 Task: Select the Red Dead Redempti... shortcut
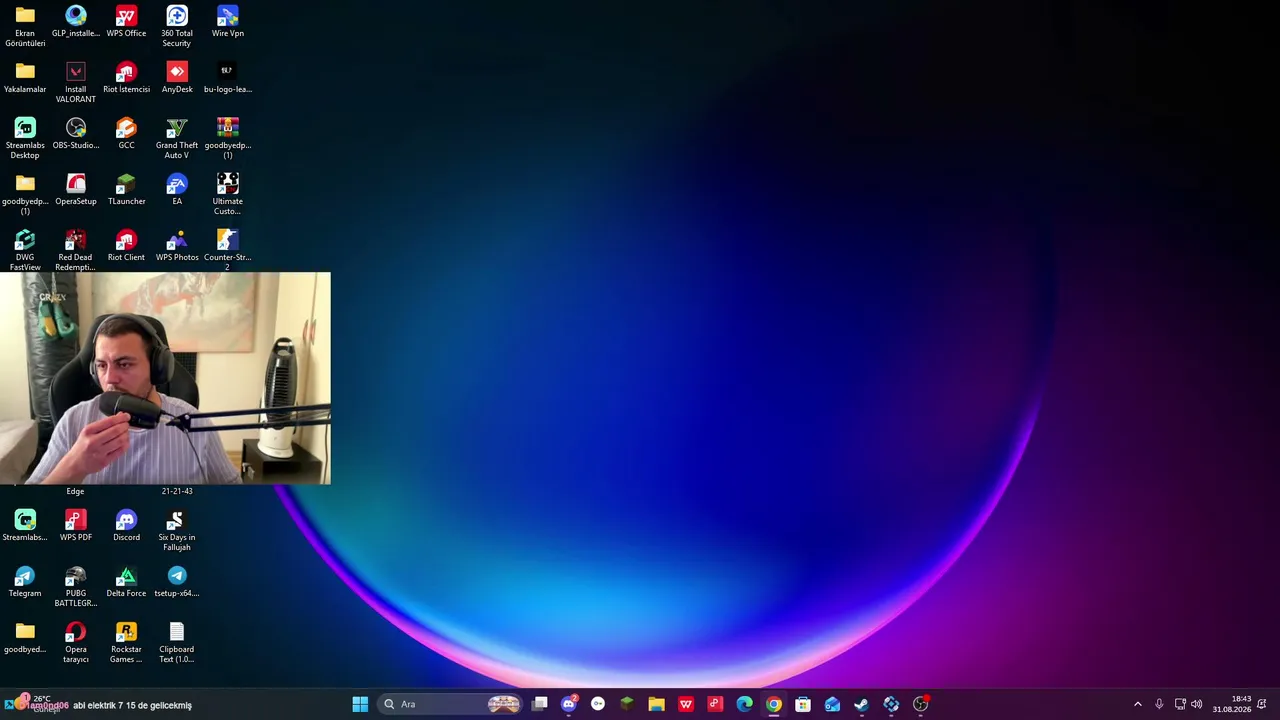pos(76,250)
